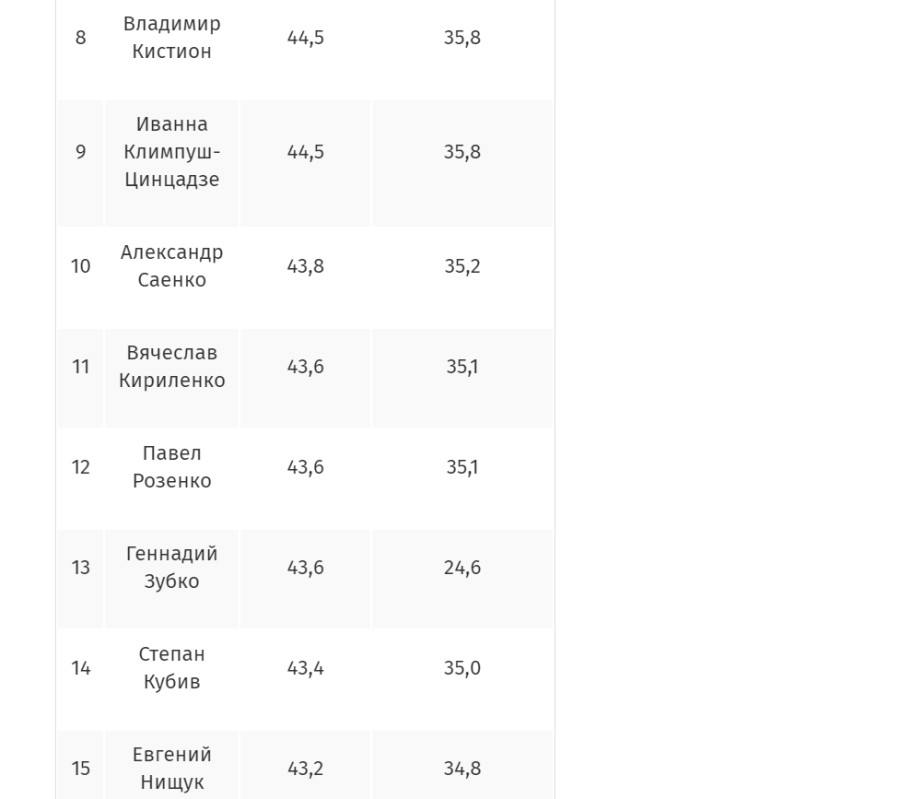Select the row number 10 cell
Image resolution: width=900 pixels, height=799 pixels.
click(80, 266)
